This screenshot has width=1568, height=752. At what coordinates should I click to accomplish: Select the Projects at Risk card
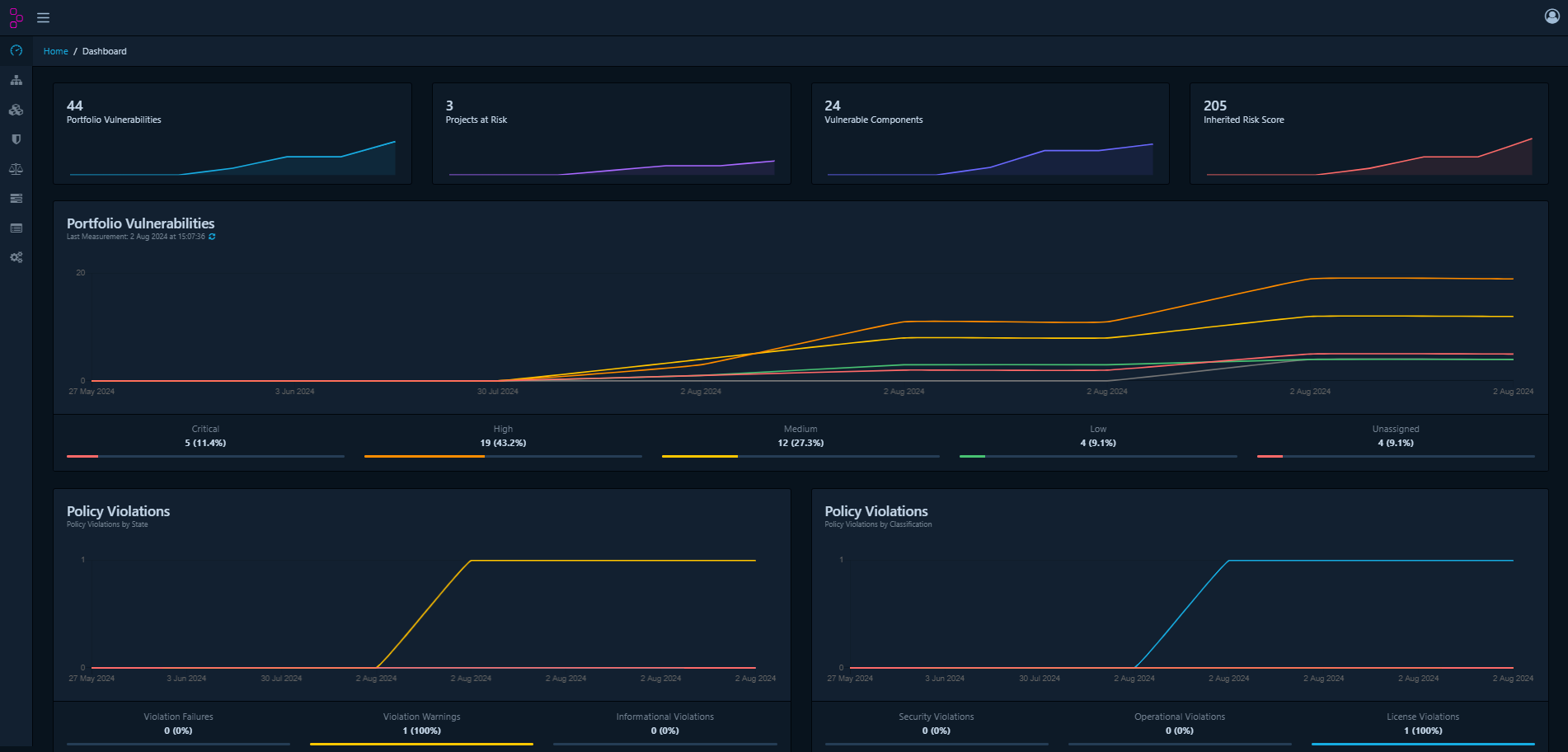(611, 133)
